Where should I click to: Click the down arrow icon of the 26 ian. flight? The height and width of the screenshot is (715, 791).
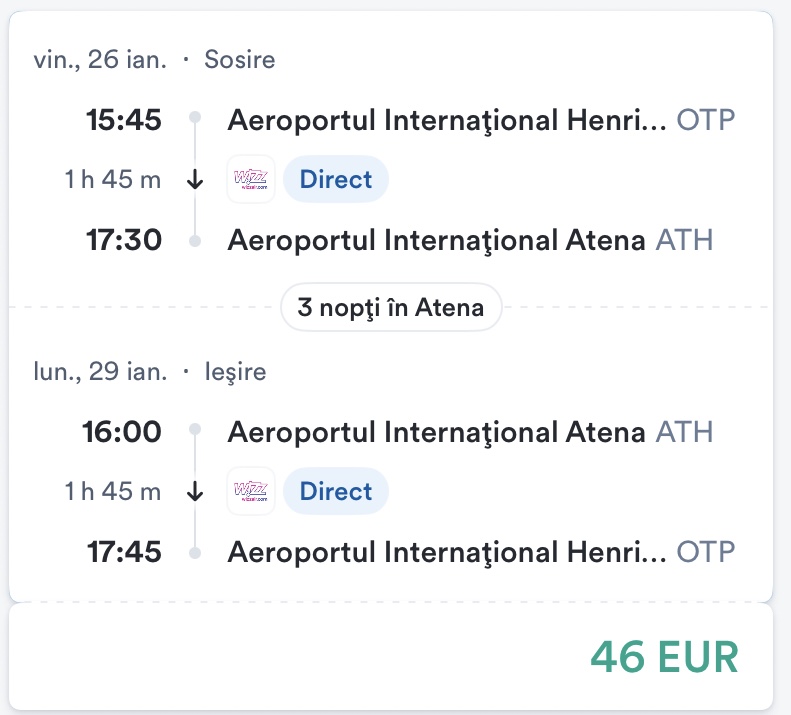pos(196,180)
